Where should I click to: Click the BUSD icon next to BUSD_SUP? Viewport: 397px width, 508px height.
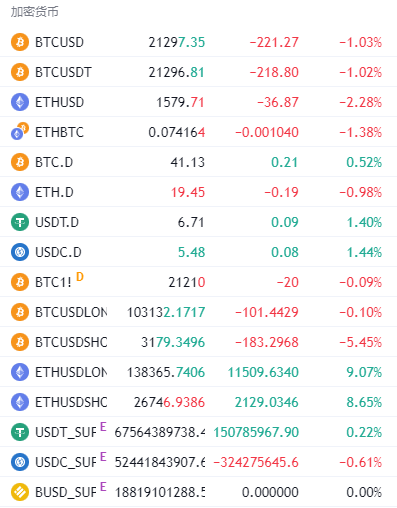pyautogui.click(x=20, y=492)
